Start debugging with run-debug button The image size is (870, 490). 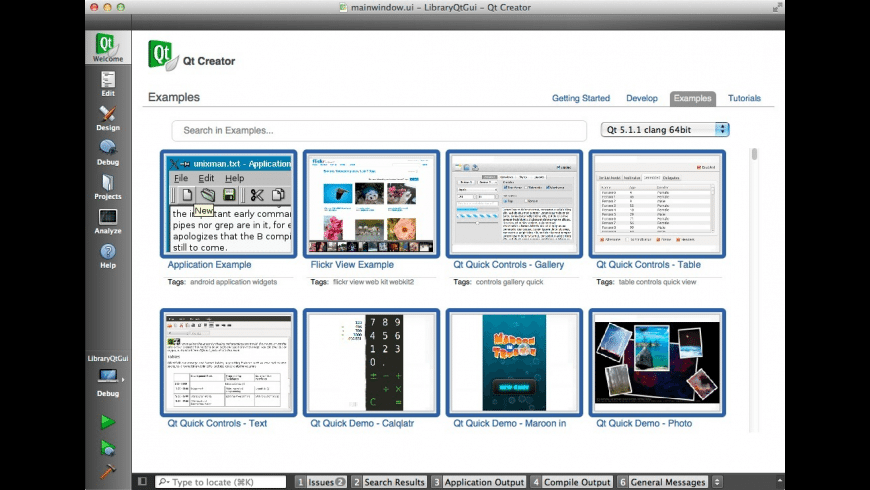pos(108,447)
